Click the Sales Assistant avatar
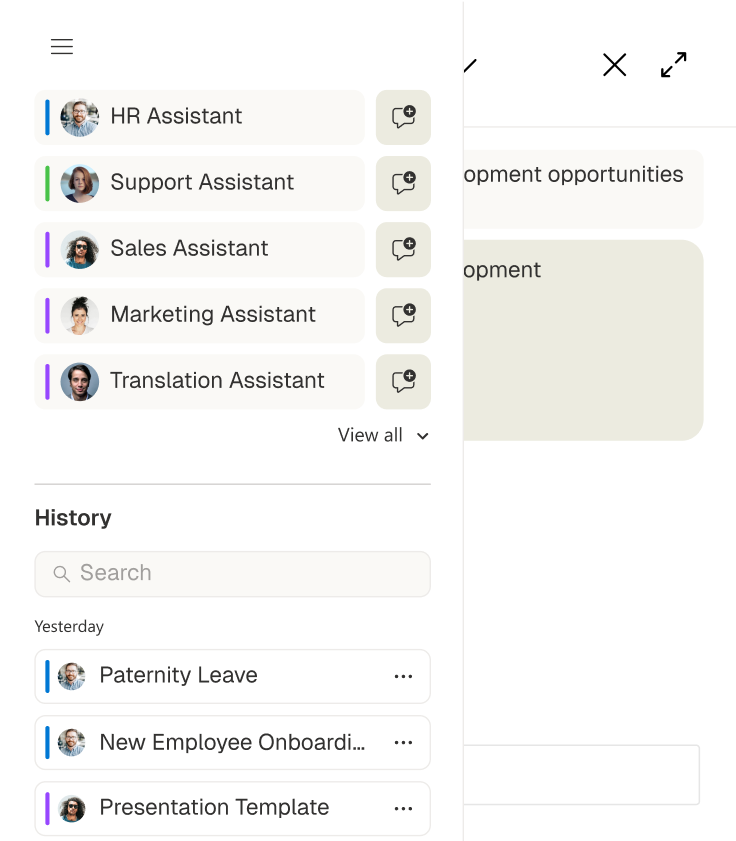The image size is (736, 841). [x=80, y=249]
